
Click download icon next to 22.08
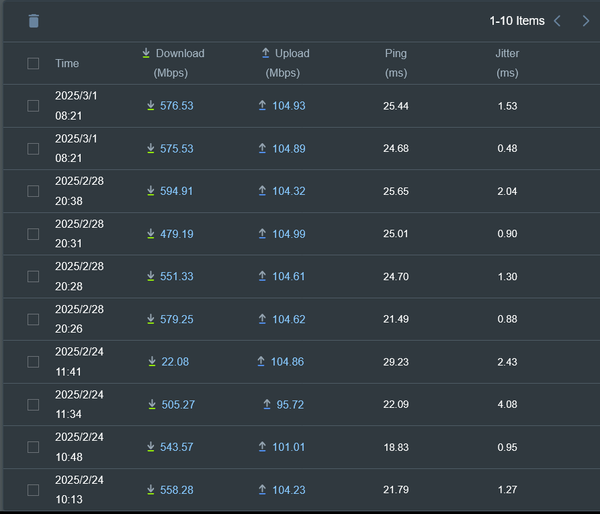click(x=152, y=362)
